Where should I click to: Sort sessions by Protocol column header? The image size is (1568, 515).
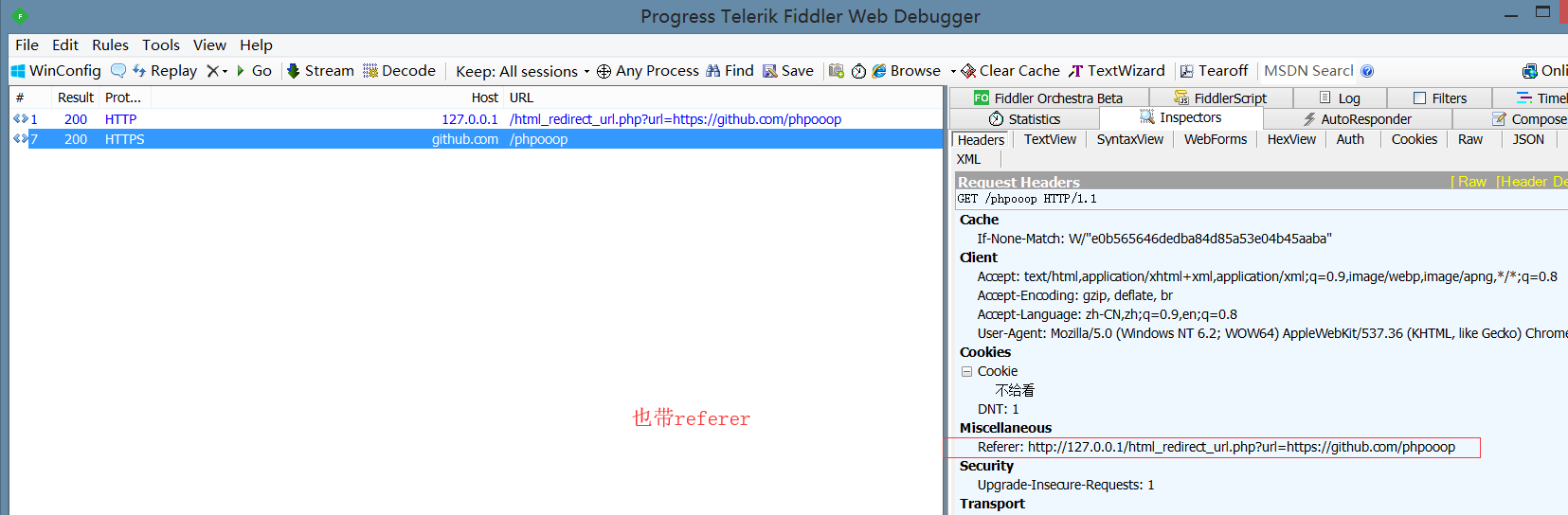coord(123,98)
